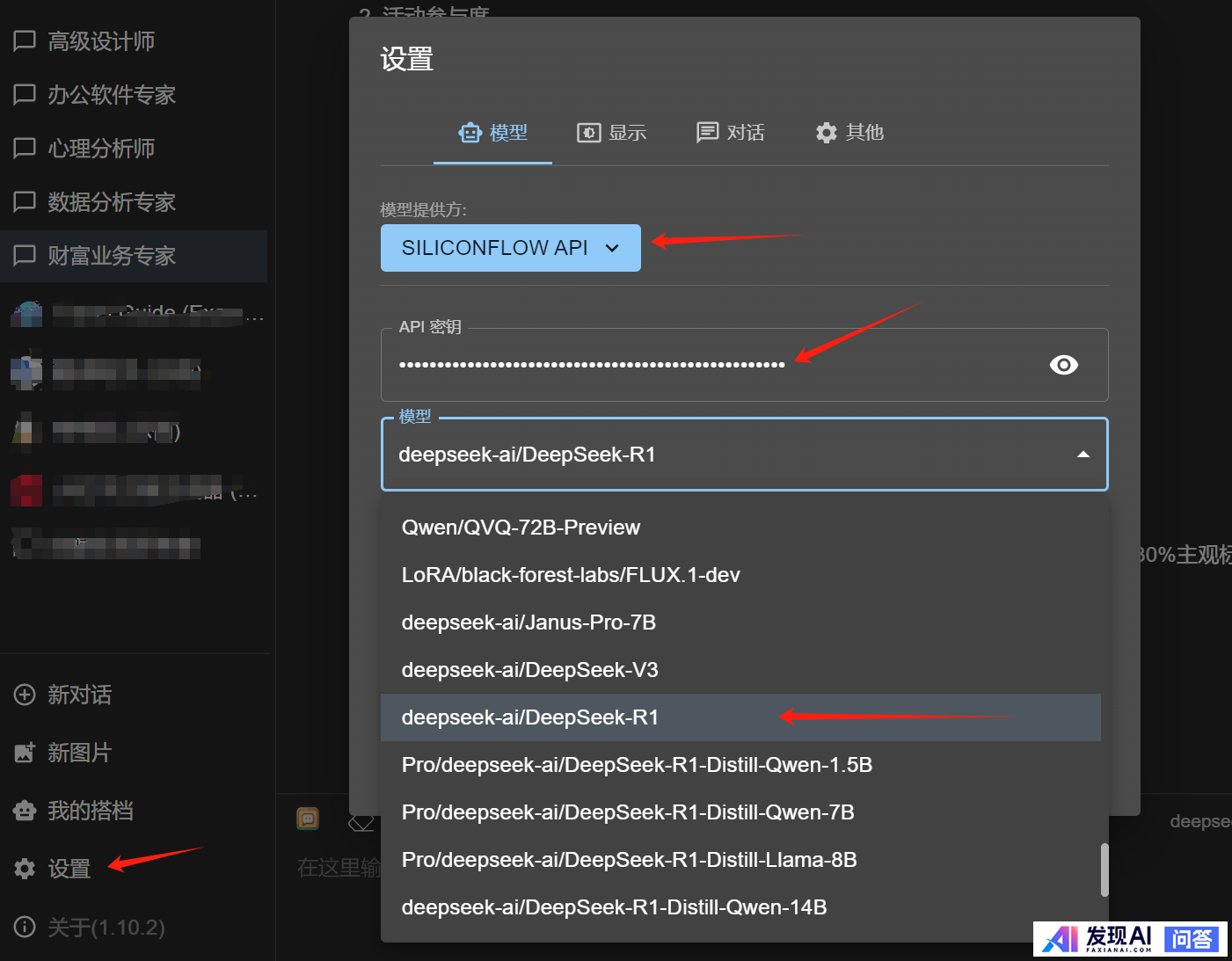Screen dimensions: 1232x961
Task: Pick Pro/deepseek-ai/DeepSeek-R1-Distill-Qwen-1.5B option
Action: 740,765
